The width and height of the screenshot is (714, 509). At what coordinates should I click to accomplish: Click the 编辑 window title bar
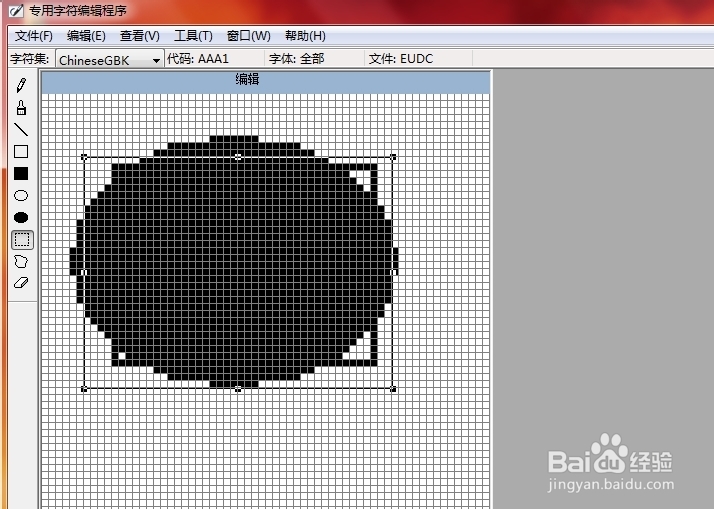pos(265,81)
